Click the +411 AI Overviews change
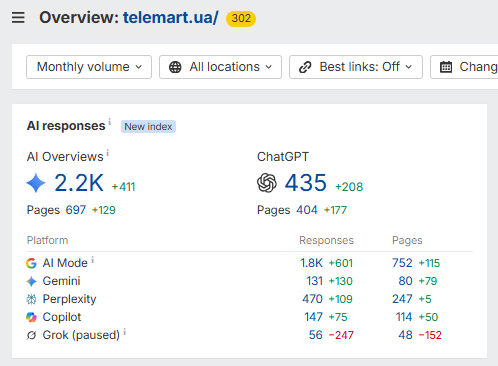Screen dimensions: 498x366 point(123,187)
